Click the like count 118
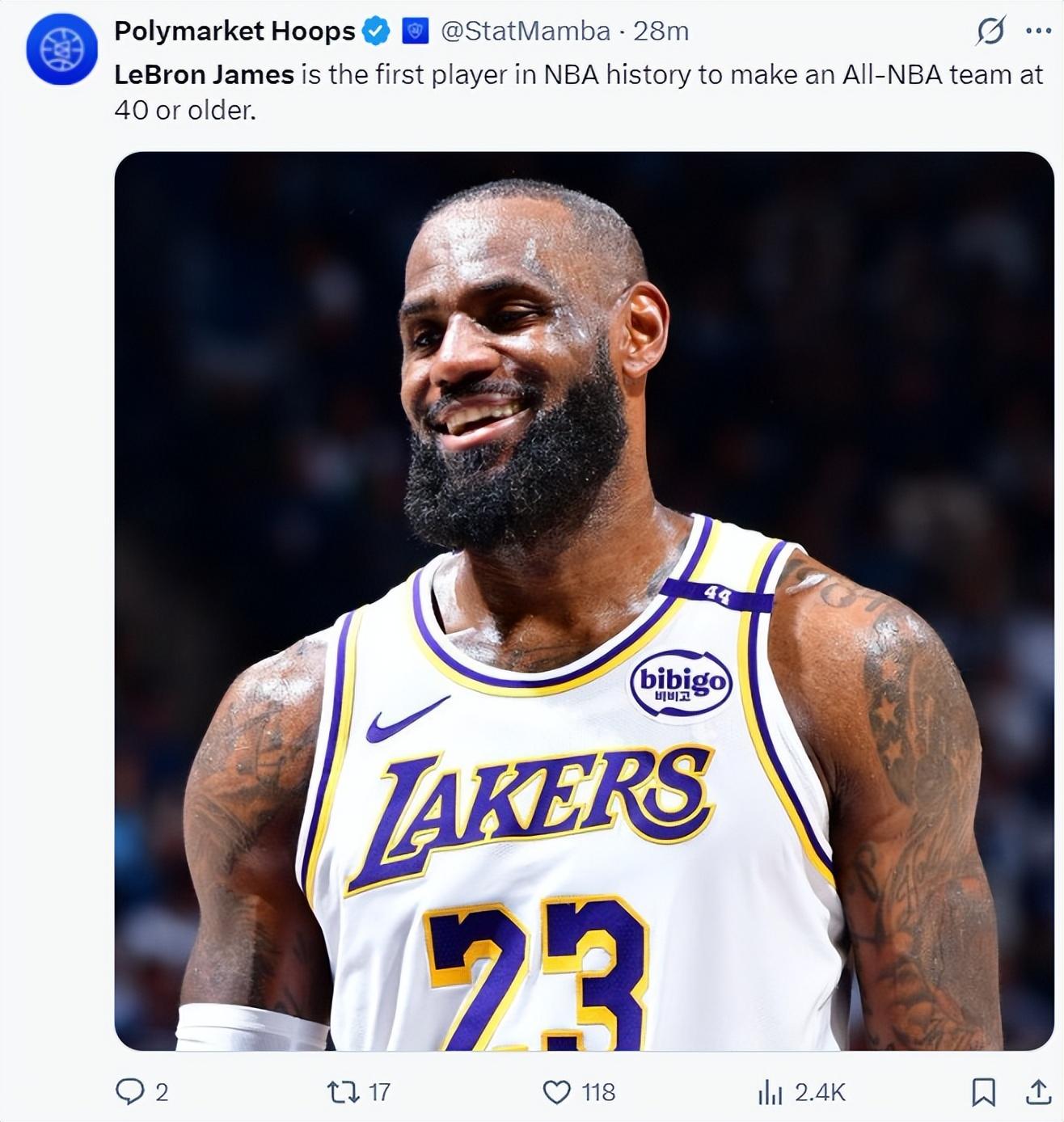Image resolution: width=1064 pixels, height=1122 pixels. click(598, 1093)
